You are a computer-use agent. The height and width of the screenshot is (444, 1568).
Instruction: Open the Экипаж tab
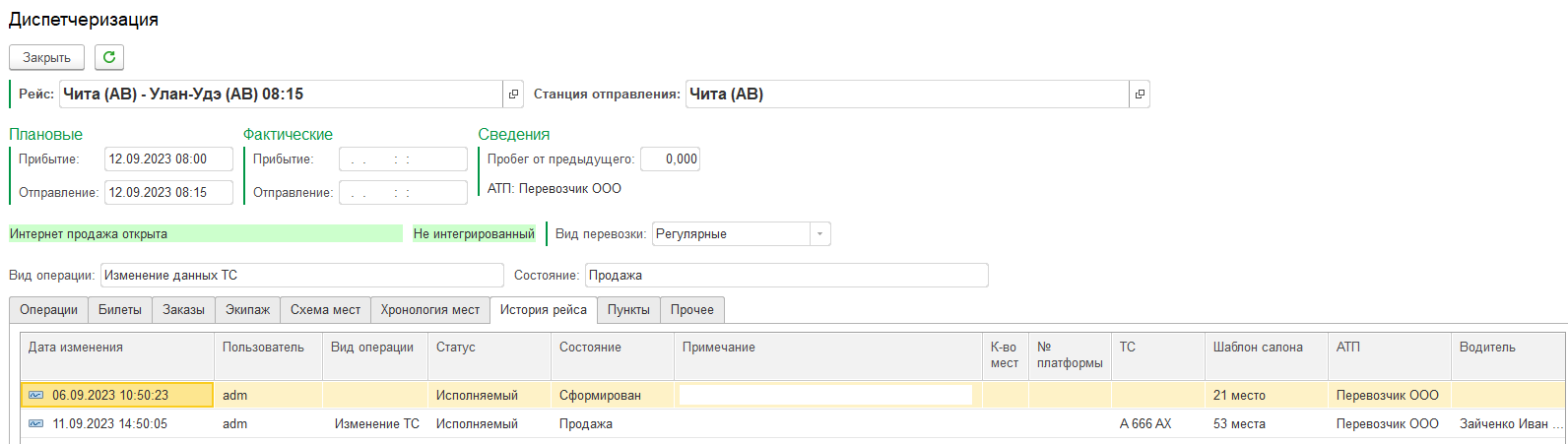247,310
